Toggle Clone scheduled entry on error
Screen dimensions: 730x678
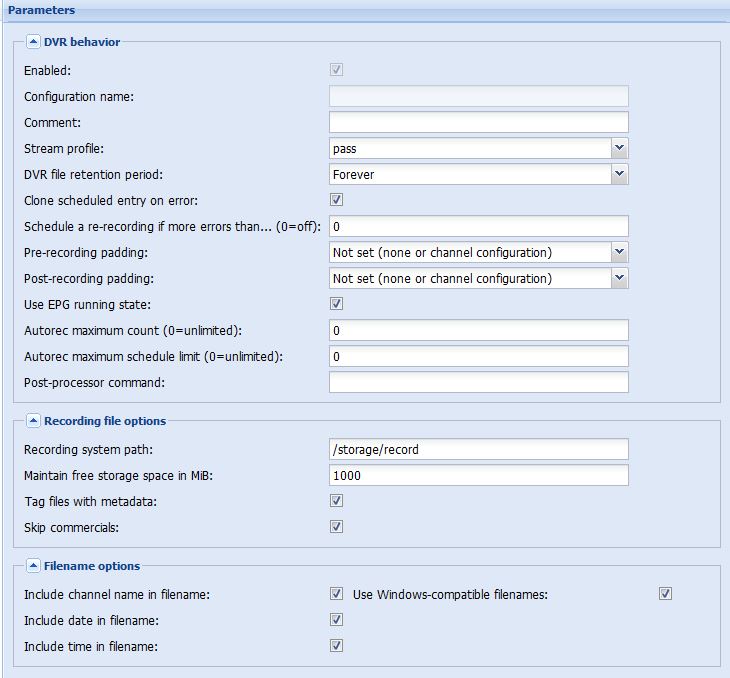click(337, 200)
